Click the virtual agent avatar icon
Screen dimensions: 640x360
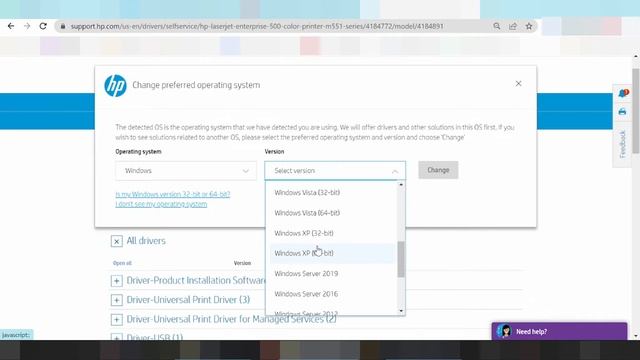[505, 331]
